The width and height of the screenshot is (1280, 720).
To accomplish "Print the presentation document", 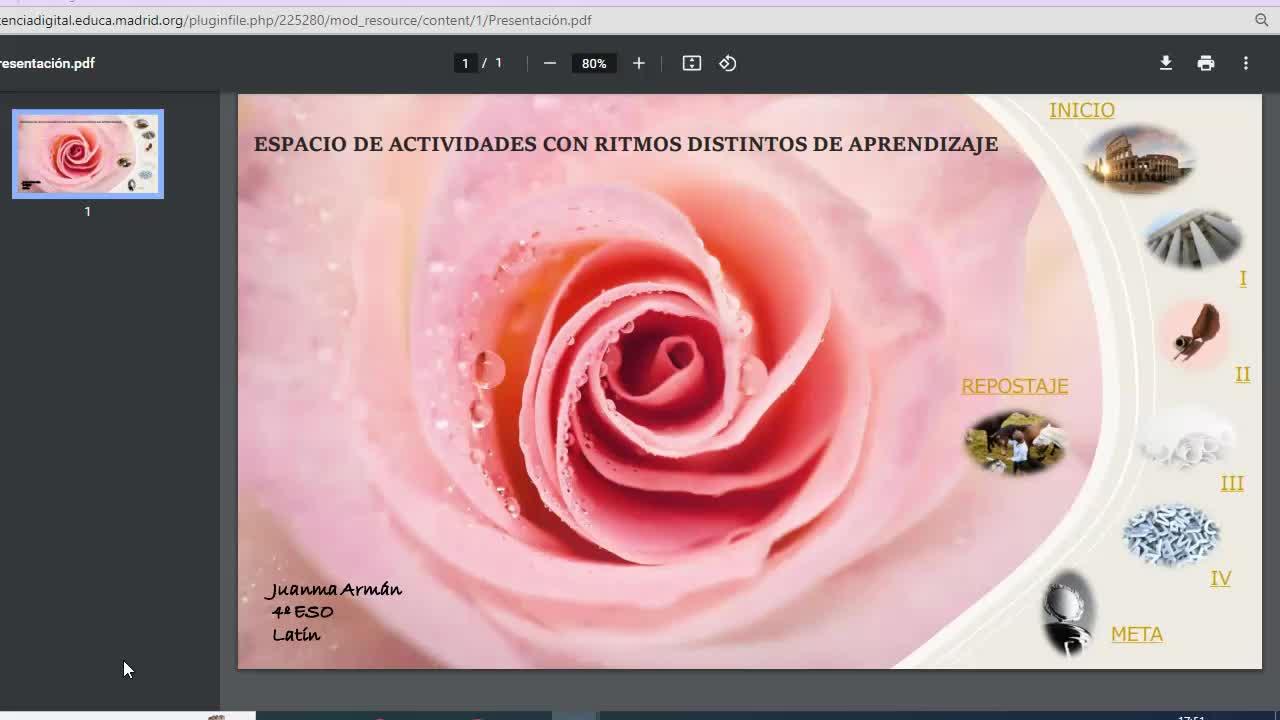I will tap(1205, 63).
